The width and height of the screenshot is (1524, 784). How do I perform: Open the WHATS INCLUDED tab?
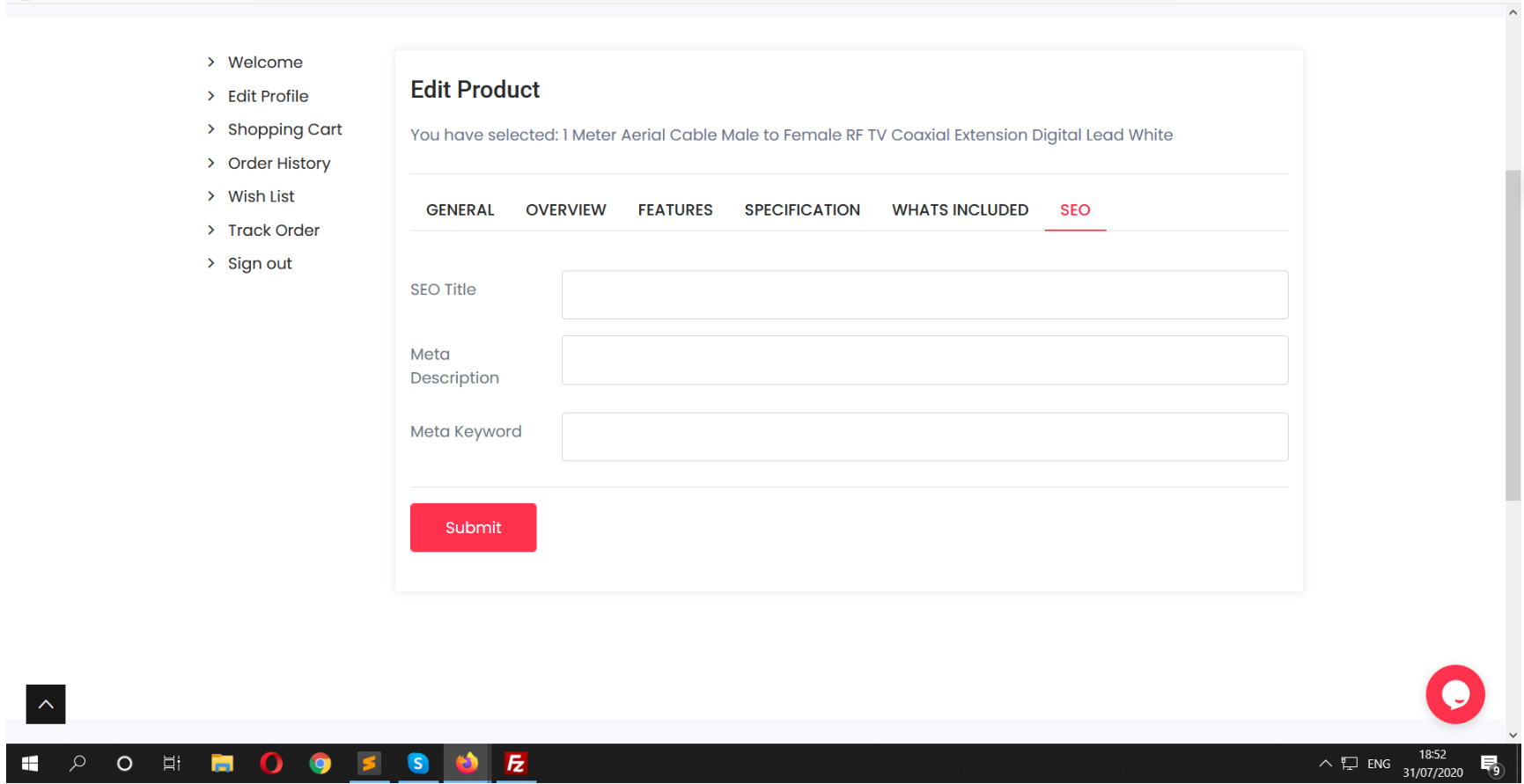tap(960, 210)
